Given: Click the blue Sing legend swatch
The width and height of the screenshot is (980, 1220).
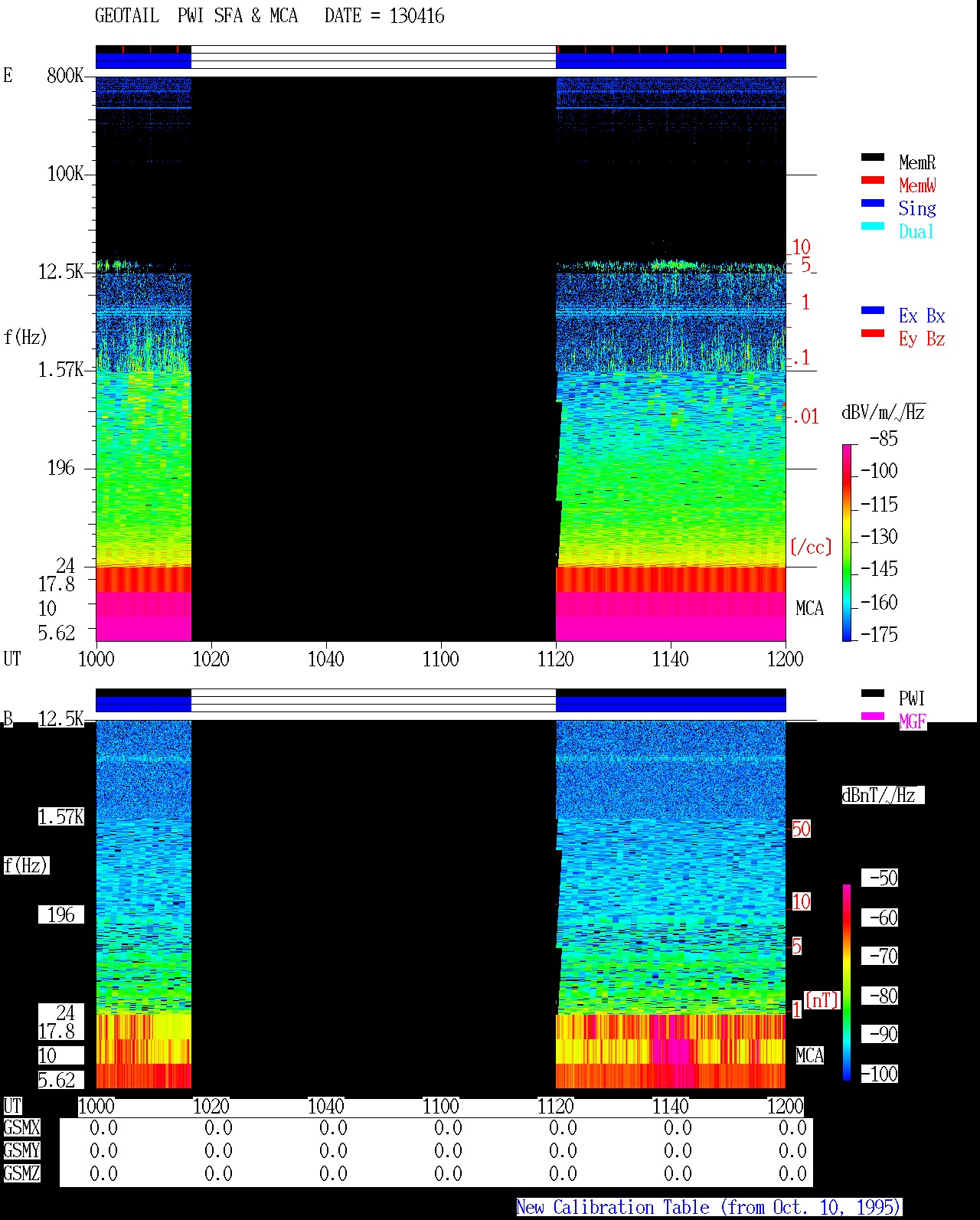Looking at the screenshot, I should [x=873, y=203].
